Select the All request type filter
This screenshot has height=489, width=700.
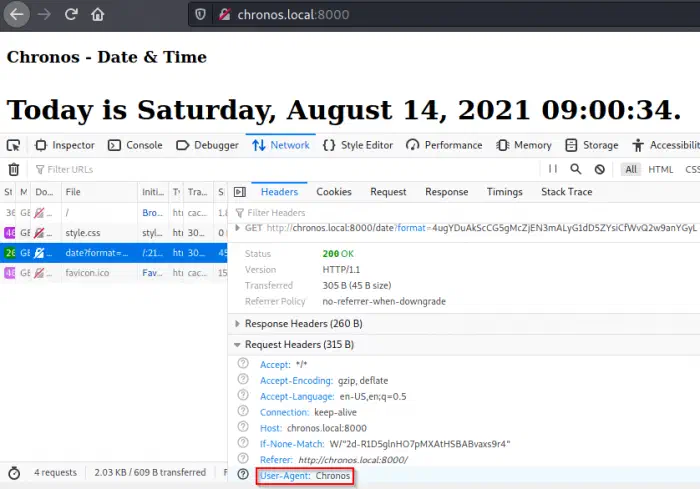631,169
